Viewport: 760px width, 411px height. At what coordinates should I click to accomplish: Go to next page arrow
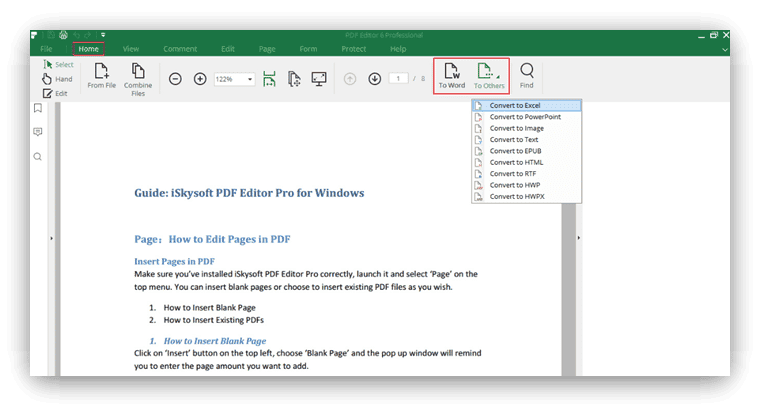click(375, 79)
